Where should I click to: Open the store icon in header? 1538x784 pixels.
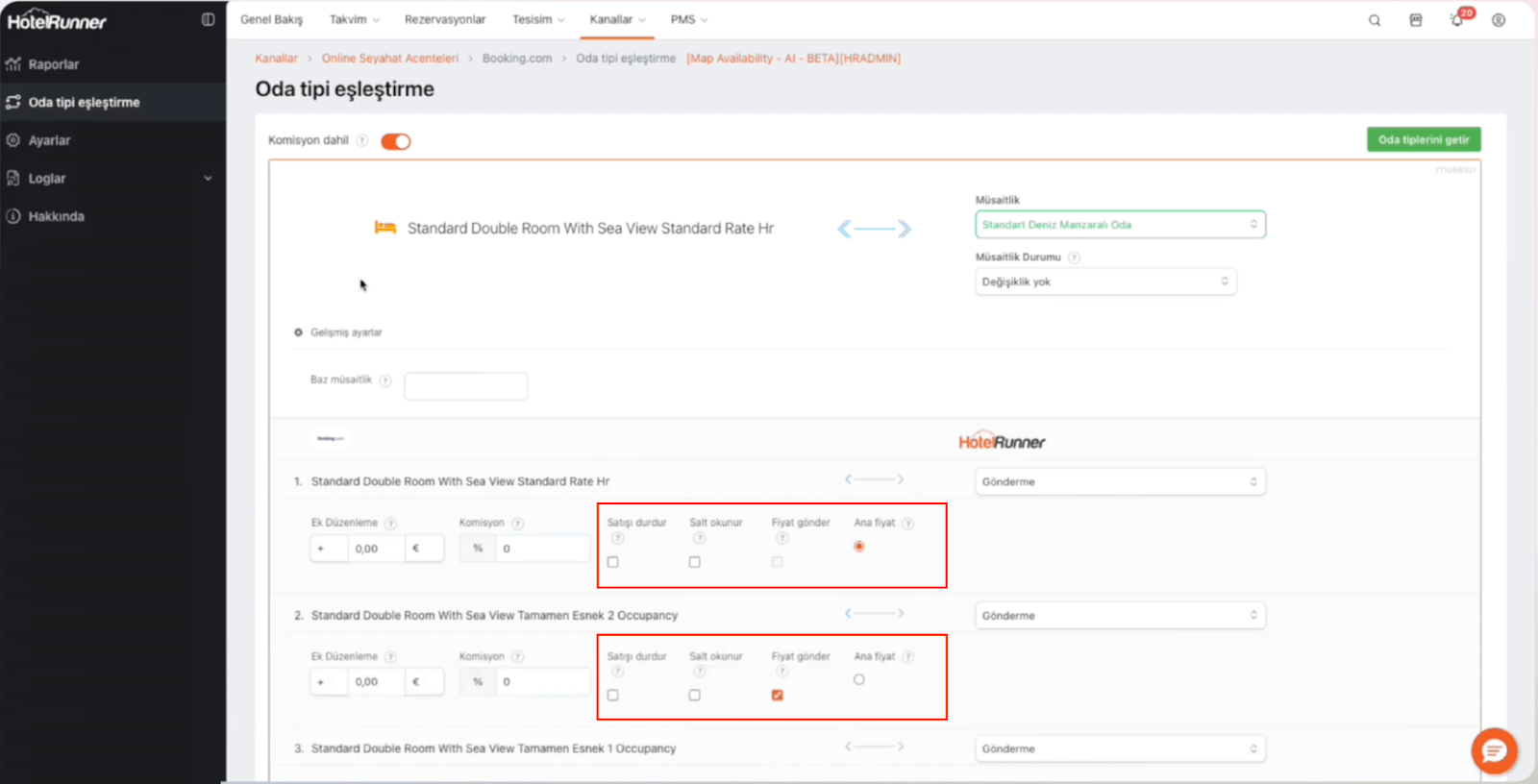1416,20
